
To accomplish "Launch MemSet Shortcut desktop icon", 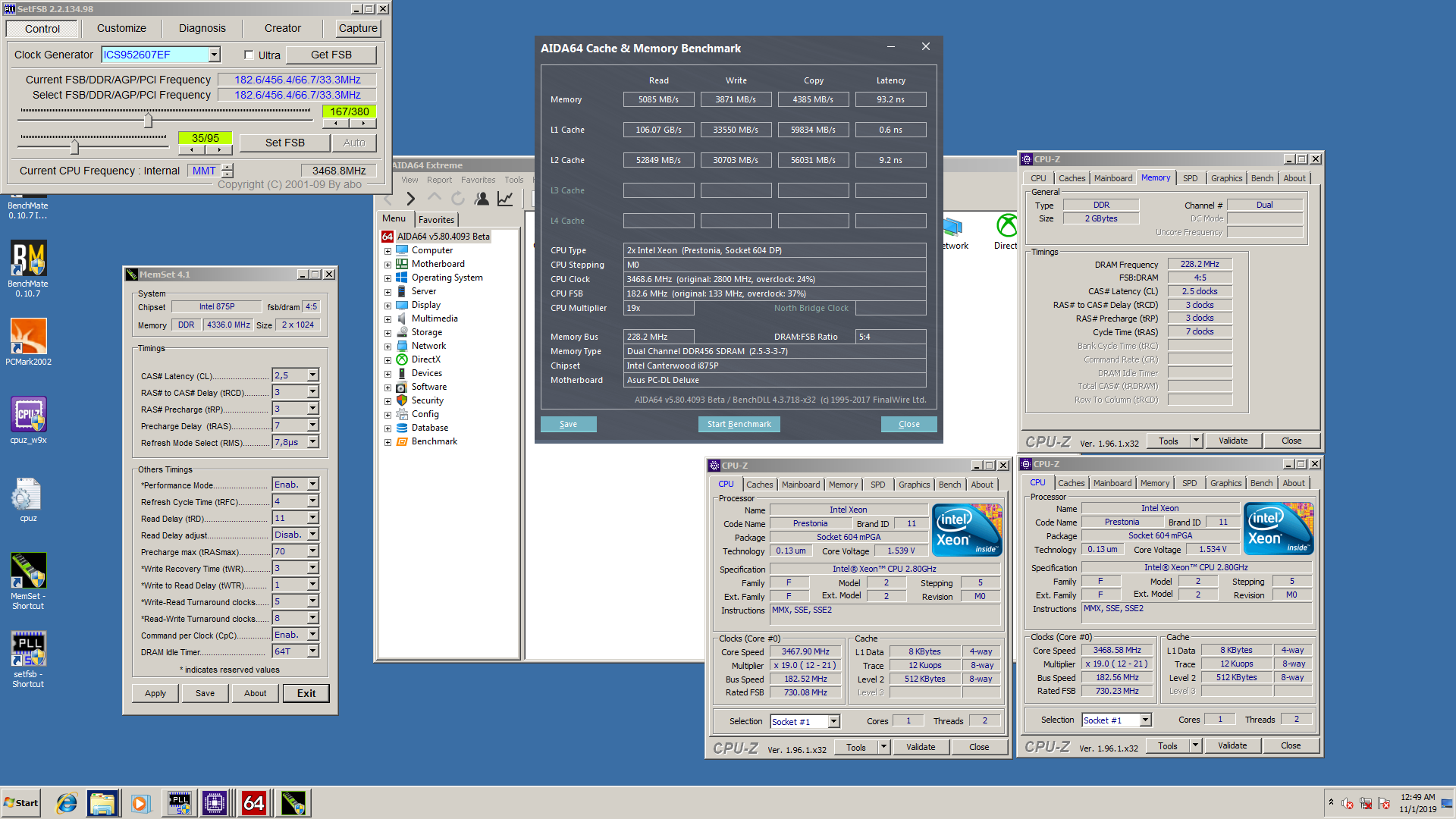I will pos(28,581).
